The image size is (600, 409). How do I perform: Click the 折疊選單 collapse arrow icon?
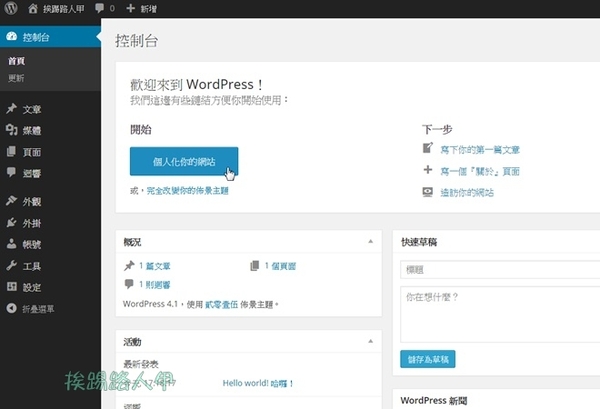[x=11, y=308]
